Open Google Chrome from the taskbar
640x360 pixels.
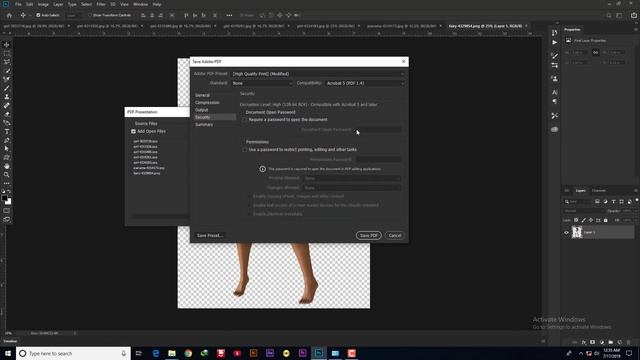(188, 353)
